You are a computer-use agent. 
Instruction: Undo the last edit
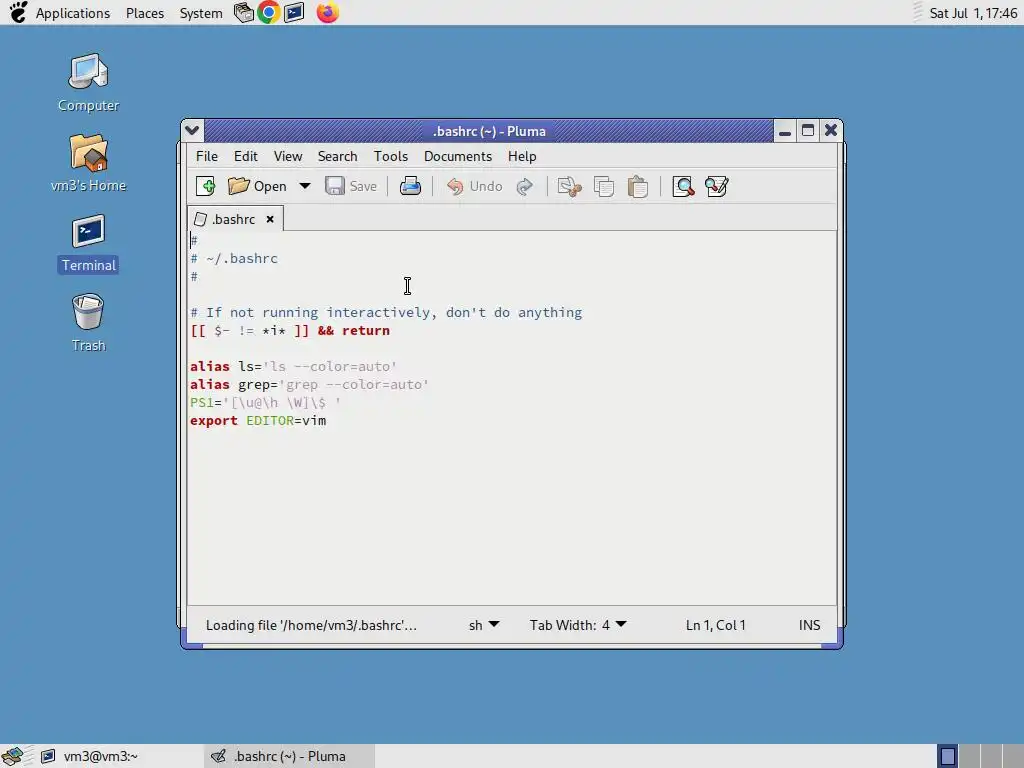pyautogui.click(x=474, y=186)
